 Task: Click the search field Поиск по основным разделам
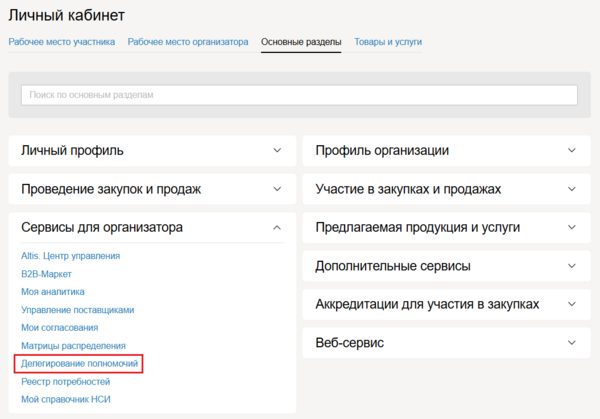click(299, 95)
